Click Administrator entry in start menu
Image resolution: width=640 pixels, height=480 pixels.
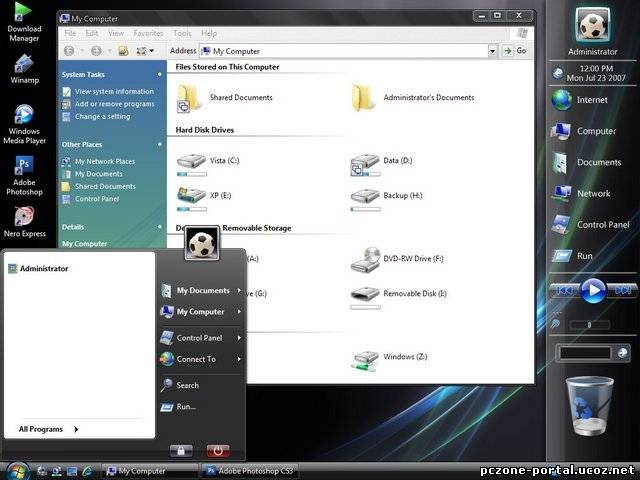click(39, 269)
